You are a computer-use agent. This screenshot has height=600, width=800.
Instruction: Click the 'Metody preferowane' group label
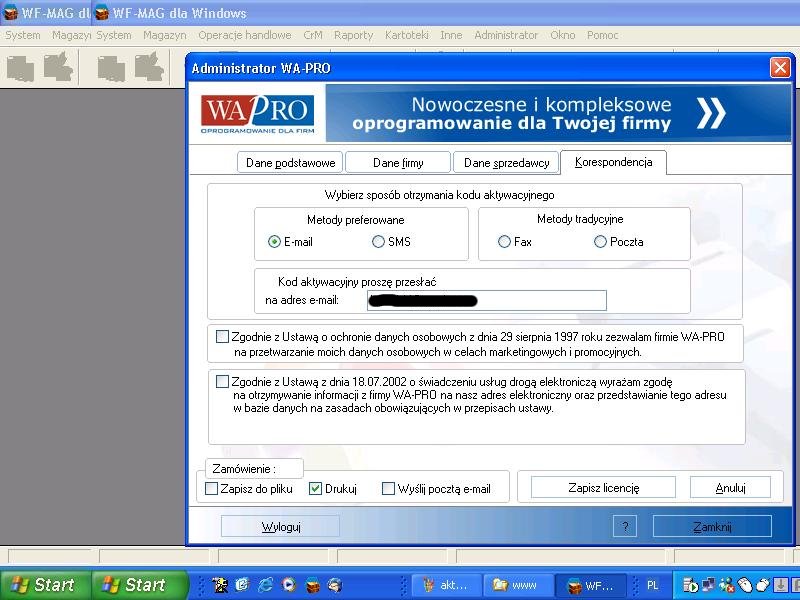(x=356, y=220)
